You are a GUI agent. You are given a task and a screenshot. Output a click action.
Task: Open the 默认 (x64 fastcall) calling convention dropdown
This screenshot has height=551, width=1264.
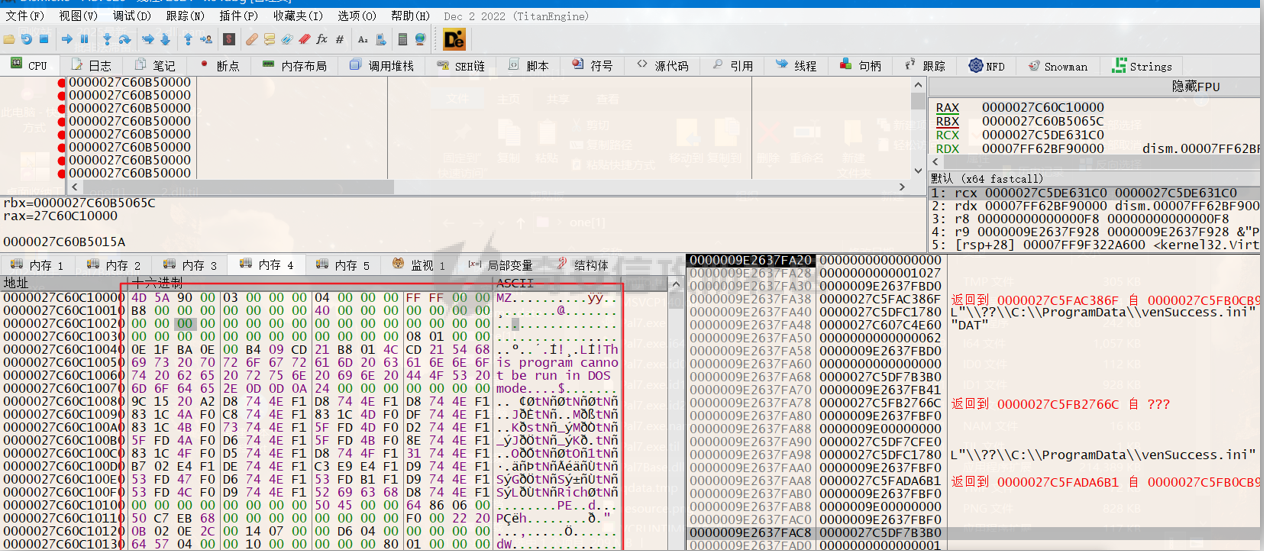pos(1096,178)
